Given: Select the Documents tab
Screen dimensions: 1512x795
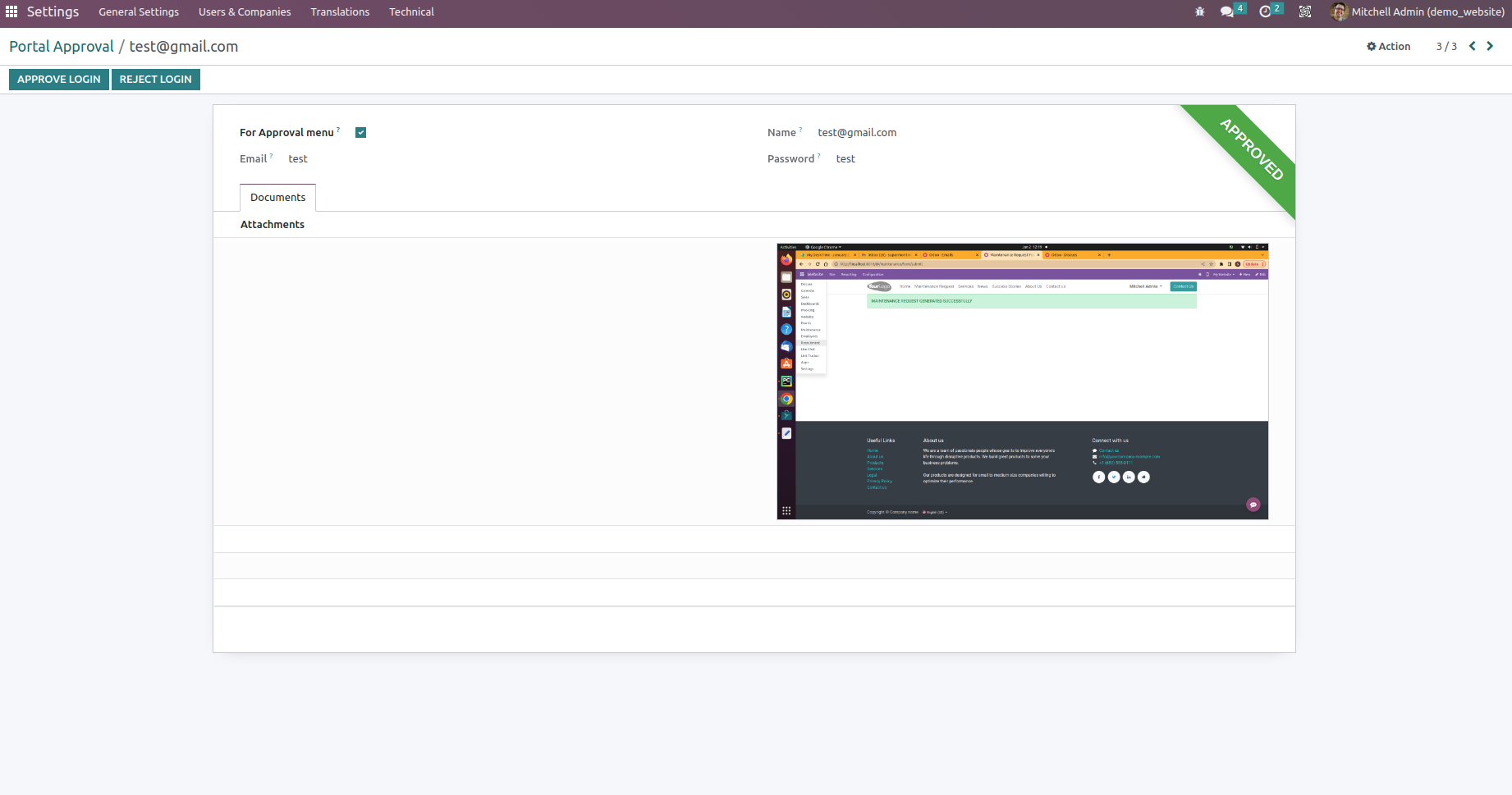Looking at the screenshot, I should (x=277, y=198).
